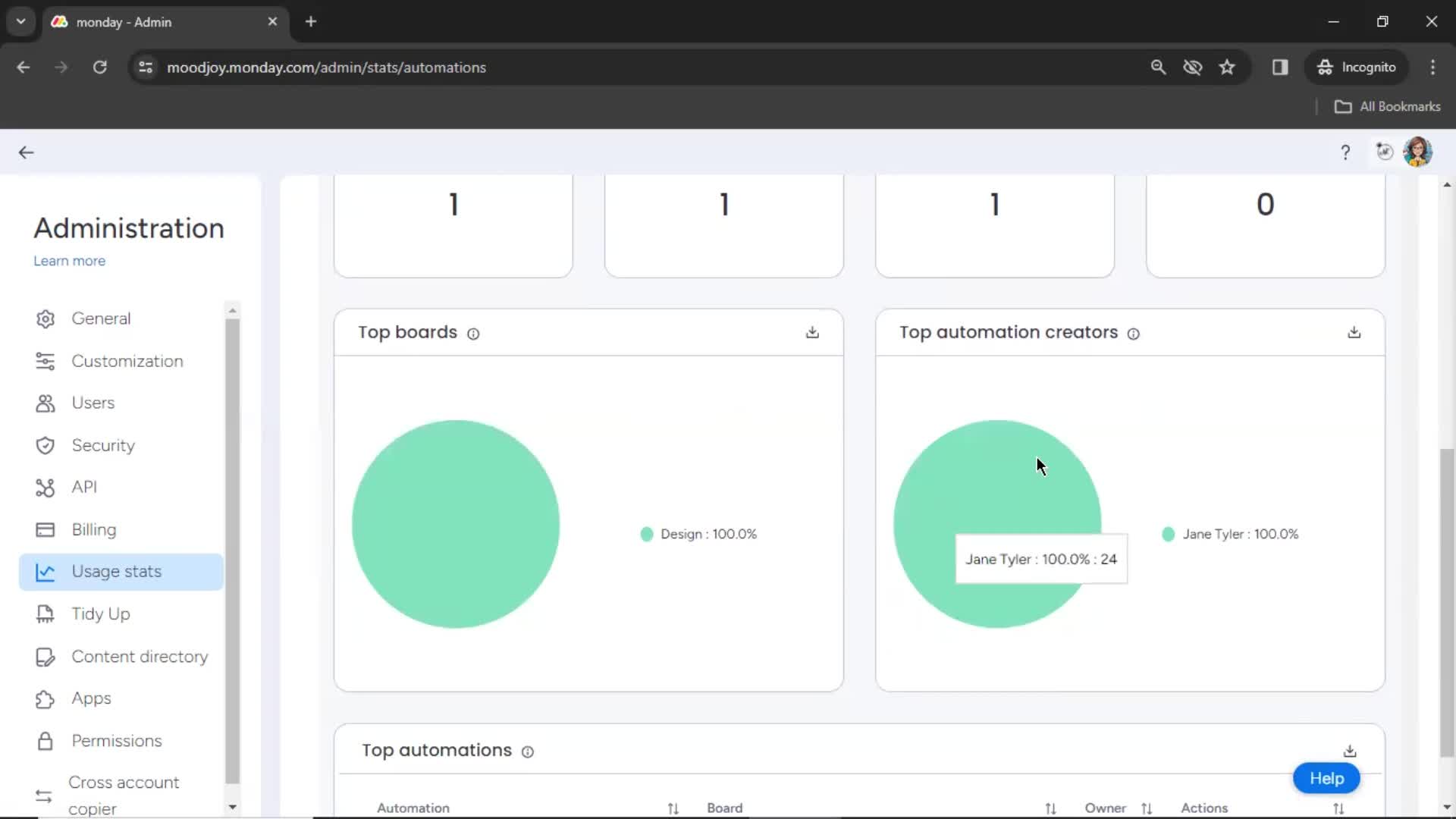Screen dimensions: 1456x819
Task: Click the Top boards info tooltip icon
Action: [472, 333]
